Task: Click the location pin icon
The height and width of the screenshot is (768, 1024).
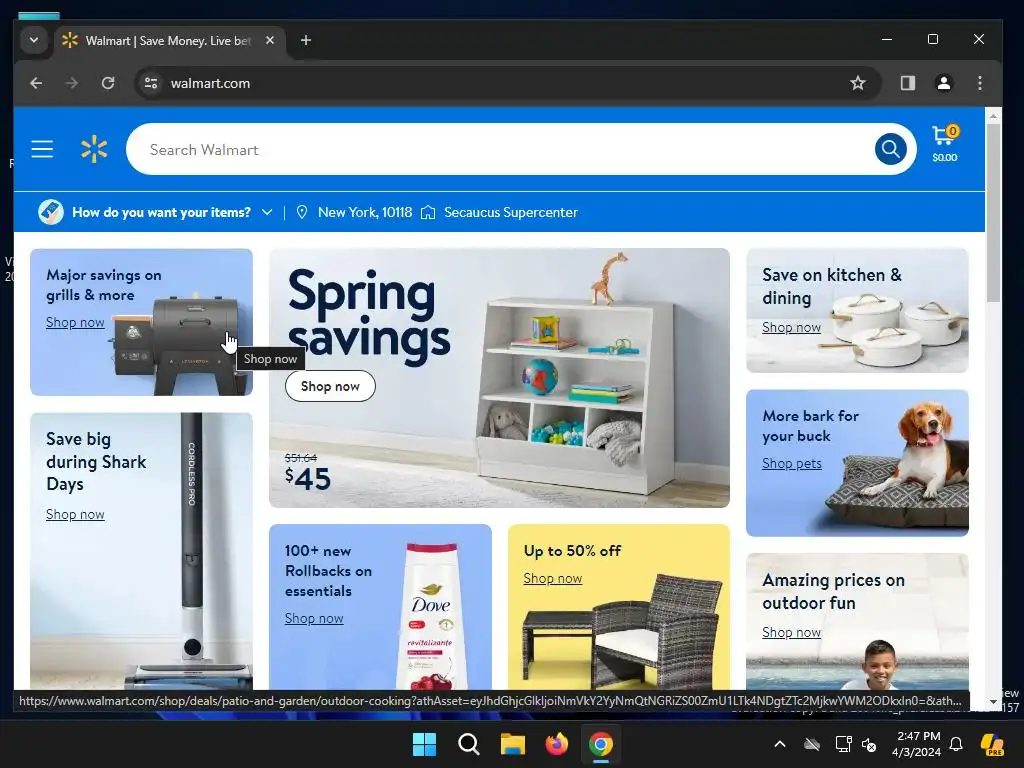Action: tap(302, 212)
